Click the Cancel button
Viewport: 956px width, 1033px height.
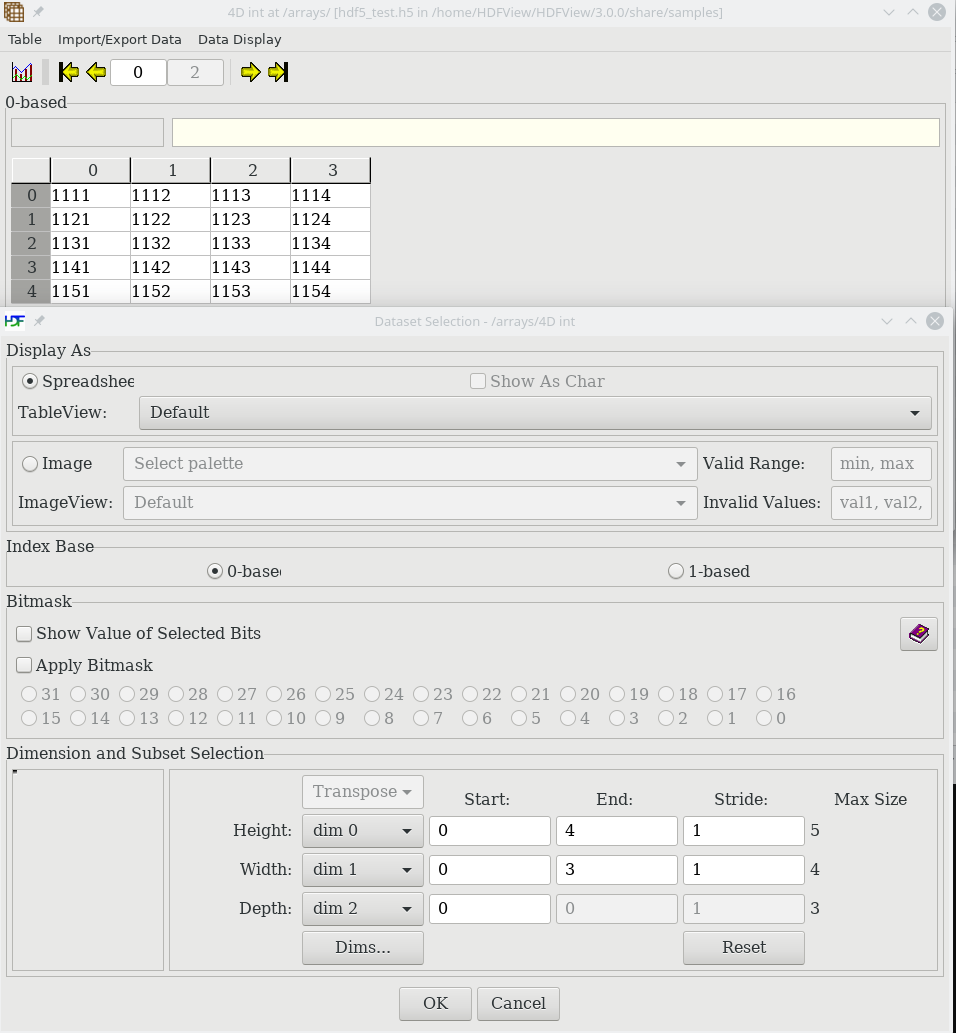coord(519,1003)
